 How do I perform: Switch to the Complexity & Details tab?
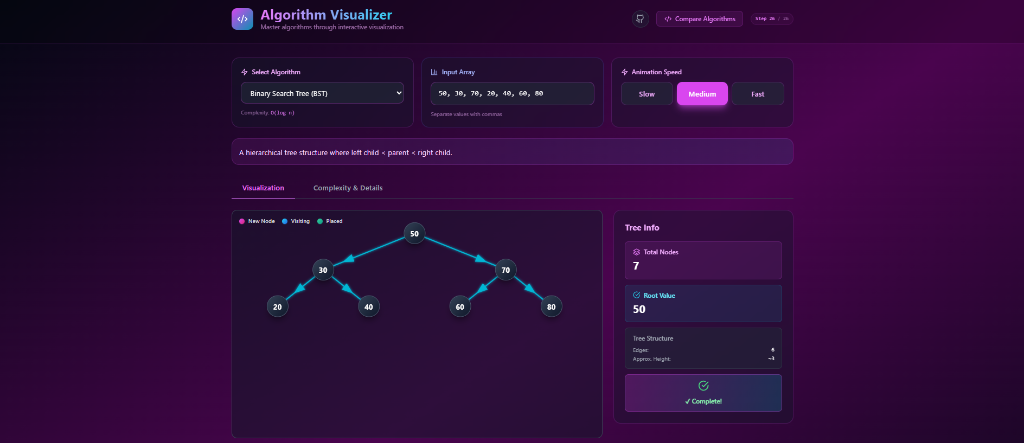347,188
